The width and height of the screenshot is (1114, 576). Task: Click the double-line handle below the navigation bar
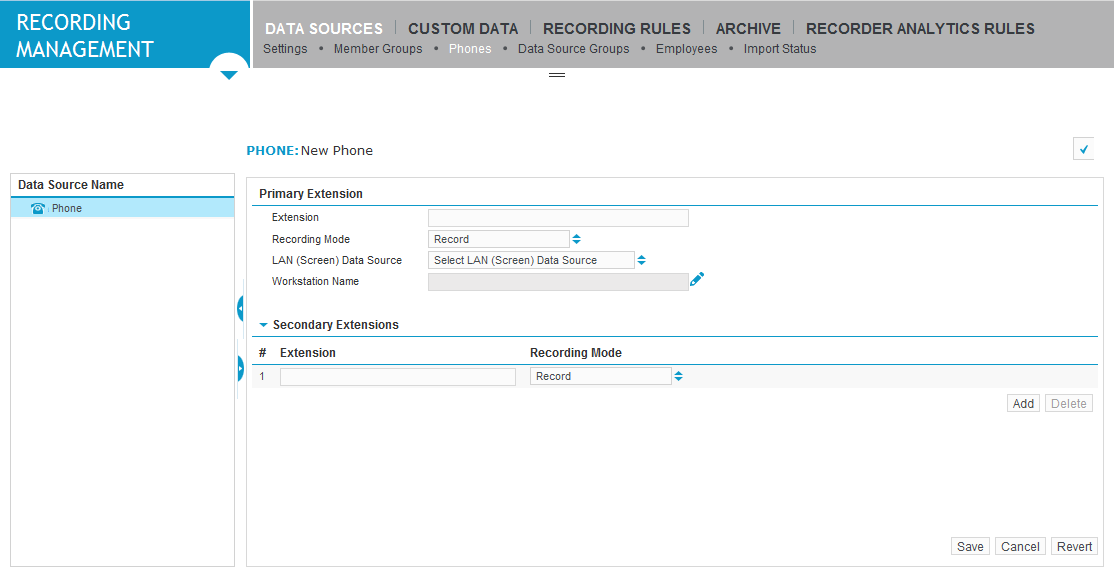tap(557, 75)
